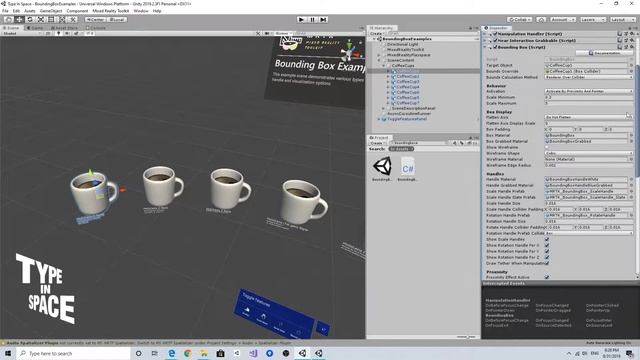This screenshot has height=360, width=640.
Task: Uncheck Show Scale Handles
Action: point(547,239)
